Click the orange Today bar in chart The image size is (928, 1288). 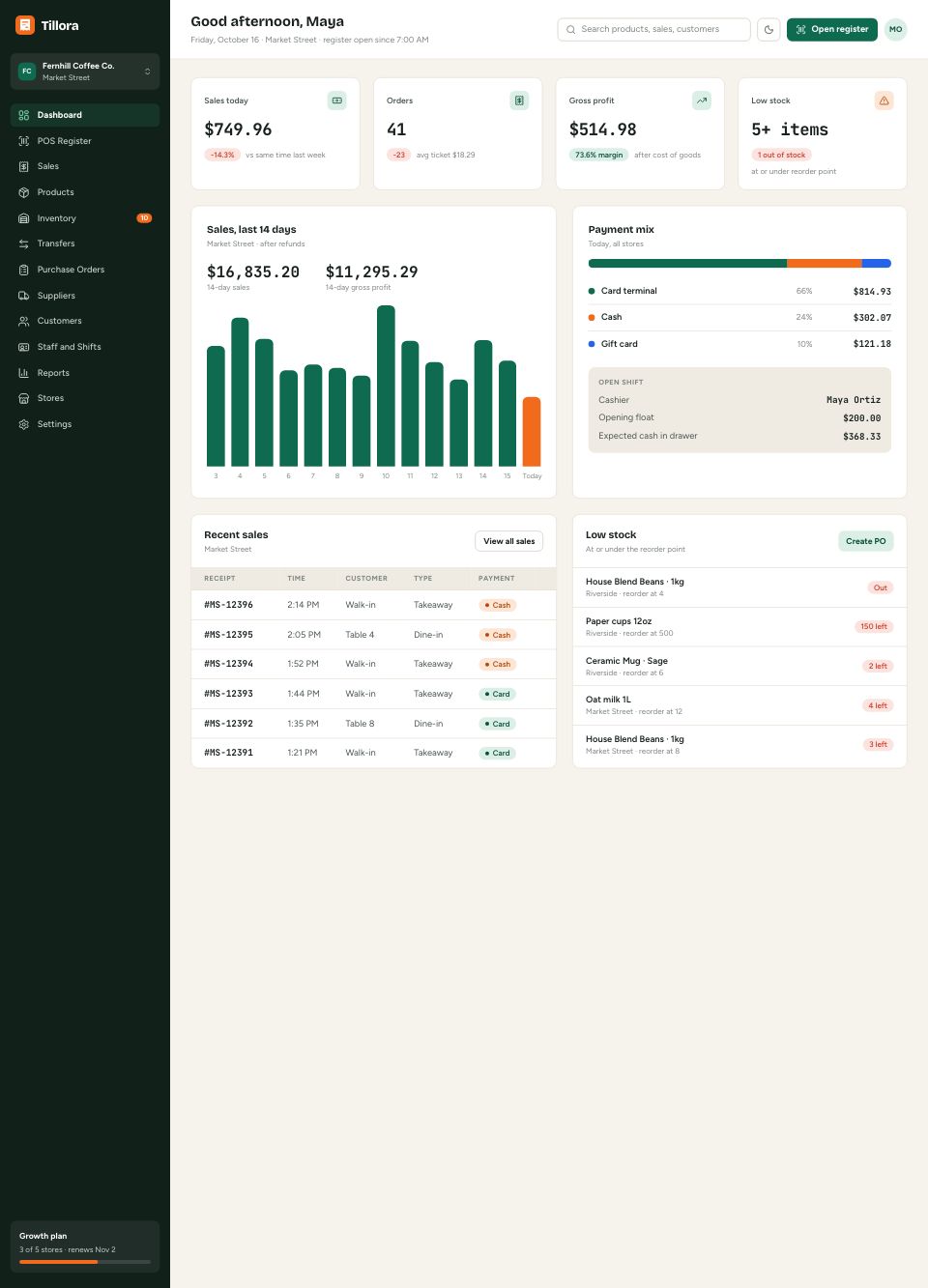click(532, 432)
